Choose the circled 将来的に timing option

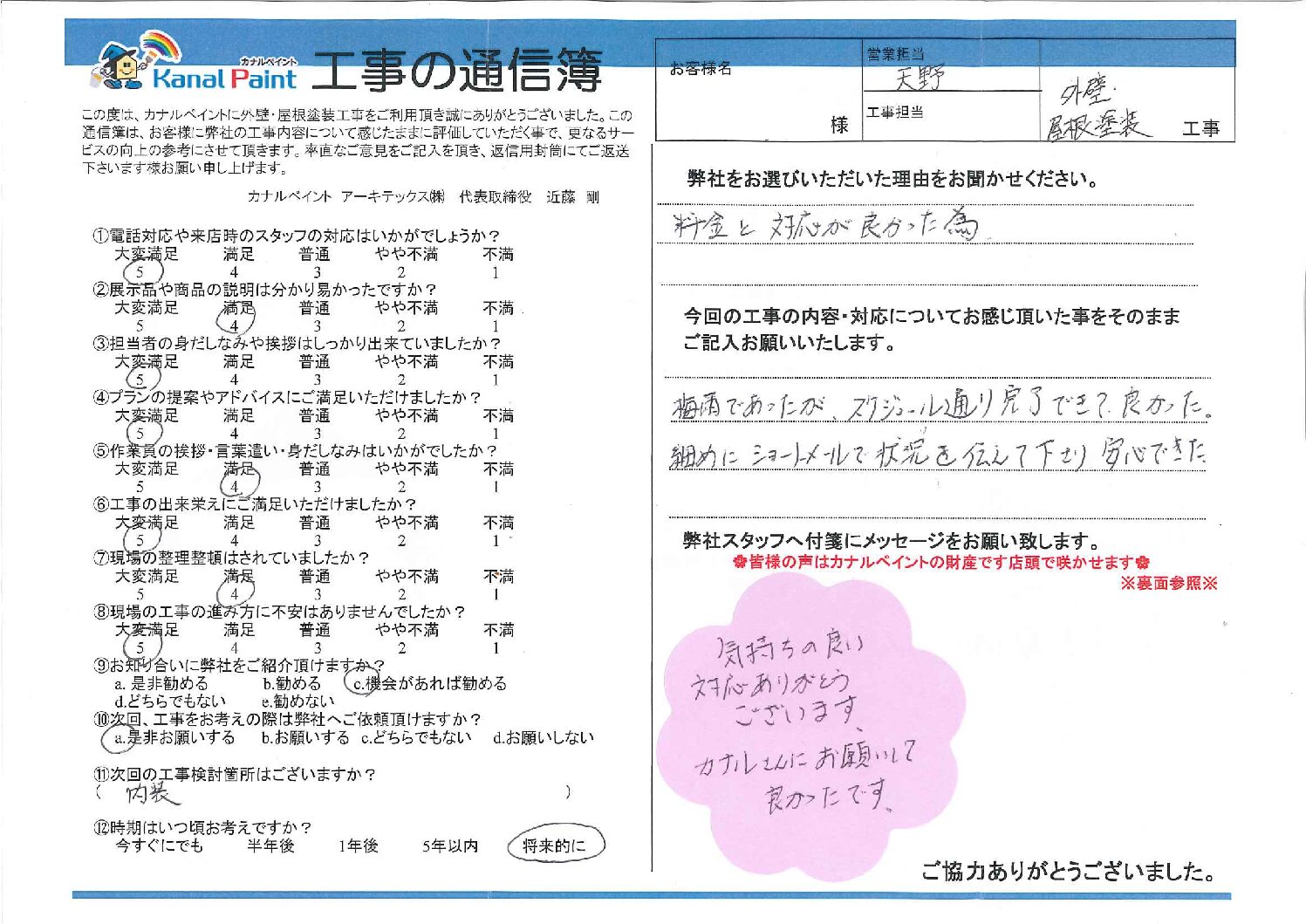pos(555,845)
